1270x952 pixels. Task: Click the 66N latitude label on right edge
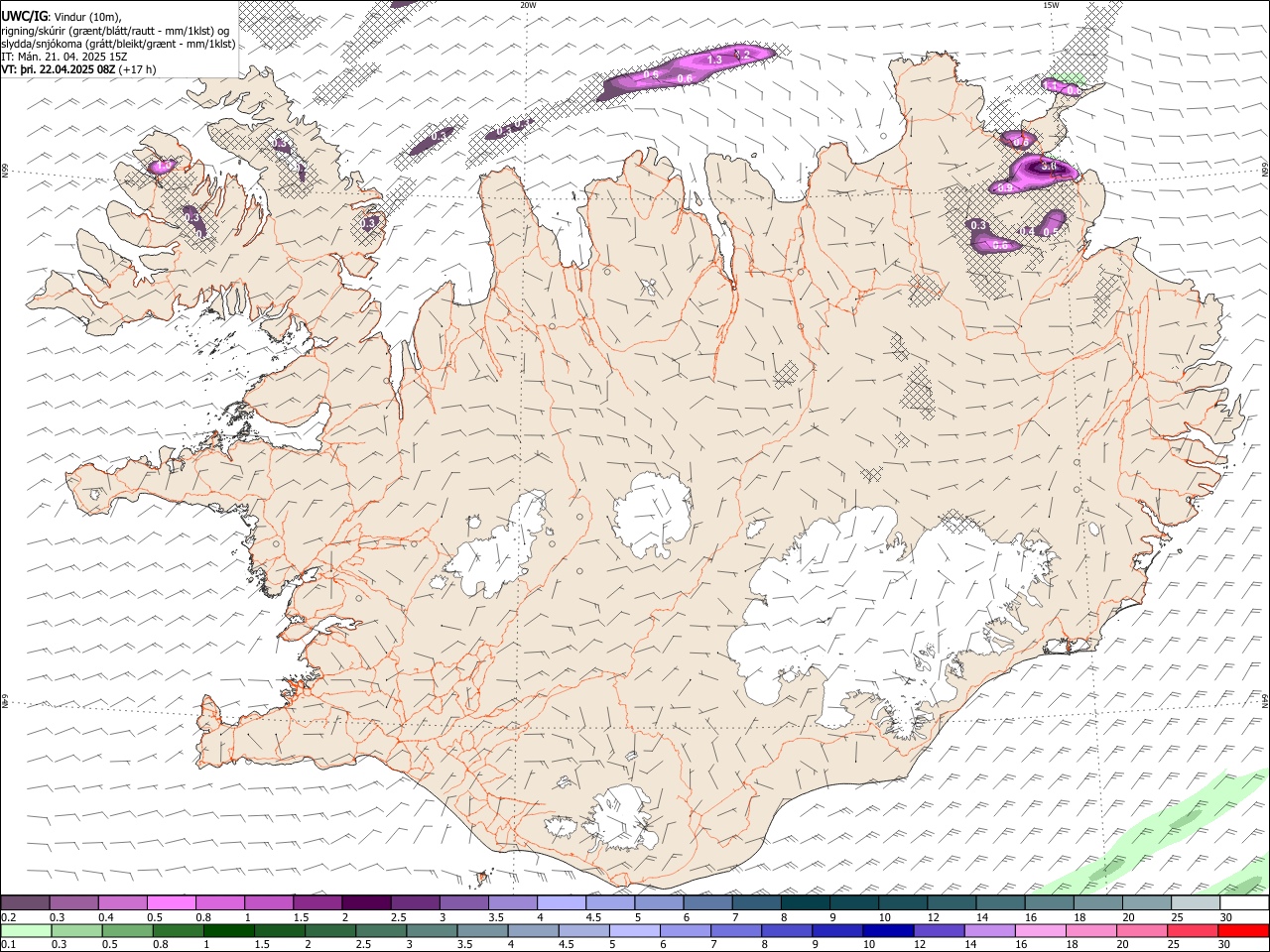tap(1265, 170)
